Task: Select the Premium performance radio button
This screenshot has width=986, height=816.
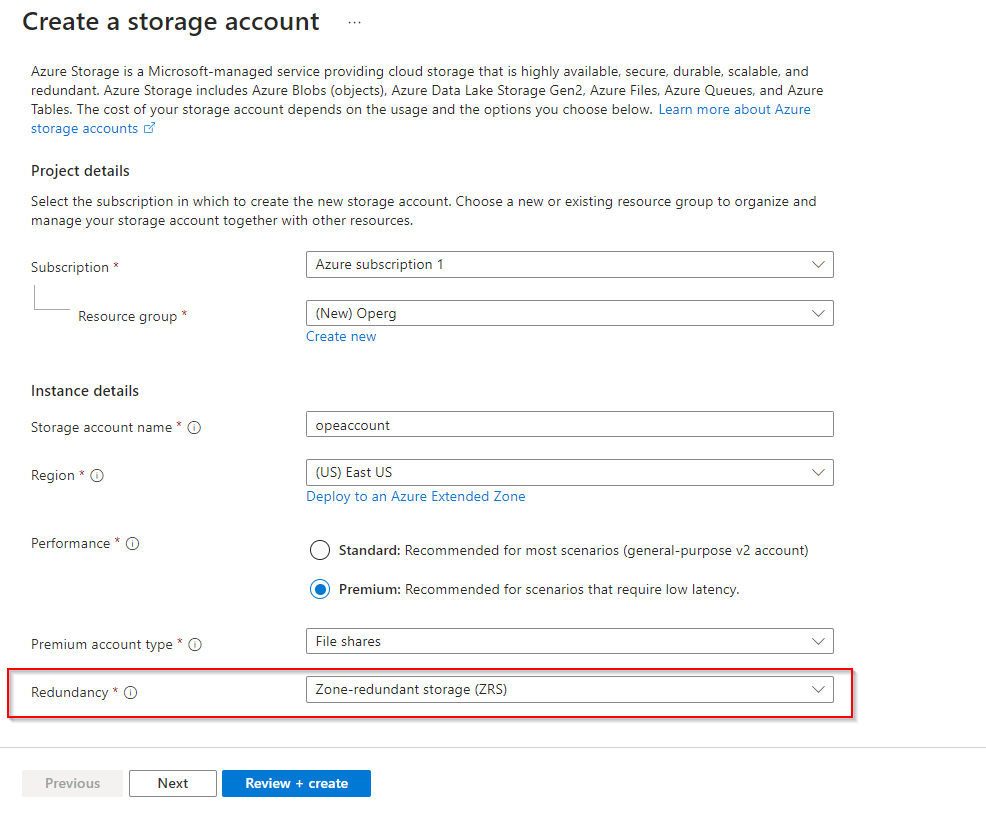Action: 320,589
